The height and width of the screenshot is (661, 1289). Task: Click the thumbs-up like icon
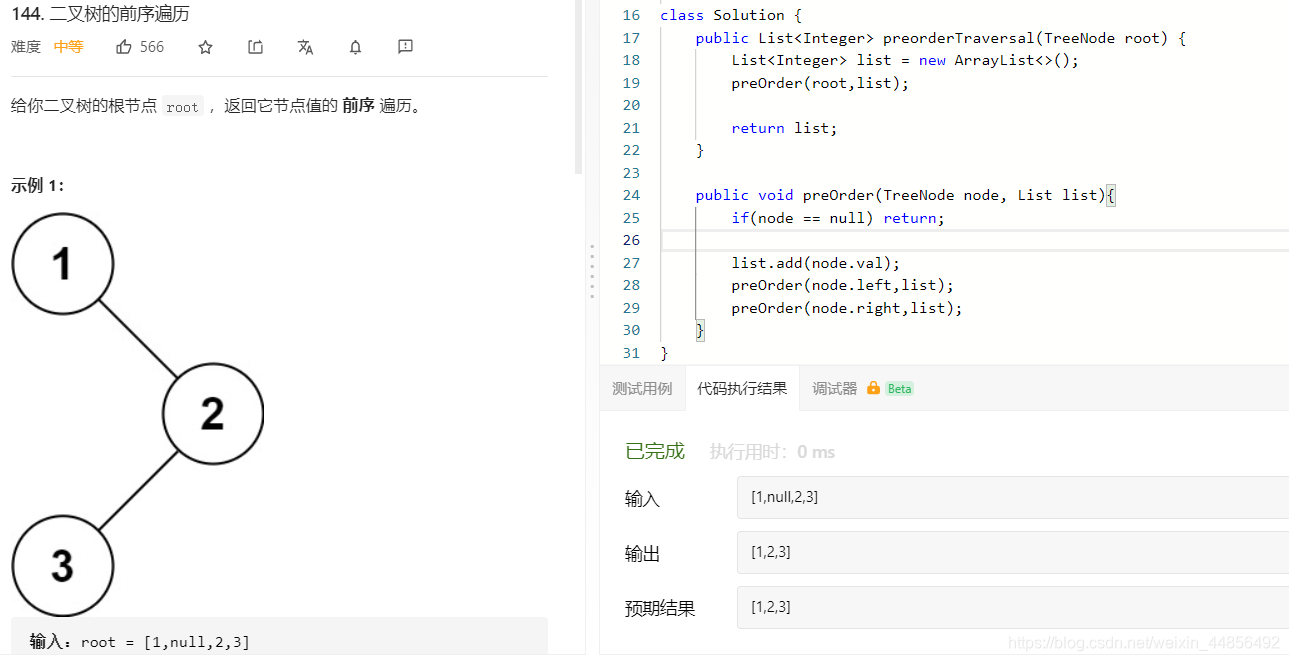[124, 47]
